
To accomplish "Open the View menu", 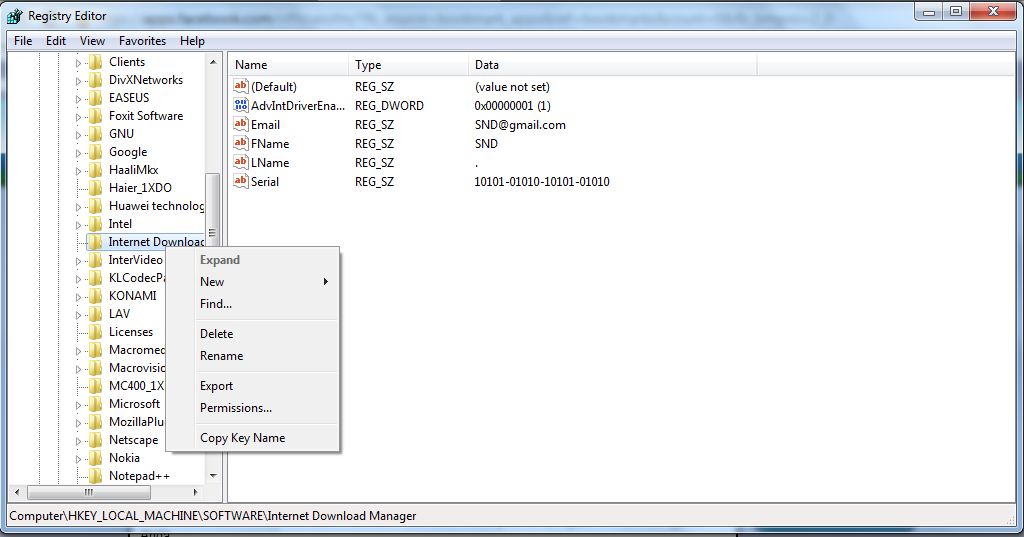I will tap(92, 41).
